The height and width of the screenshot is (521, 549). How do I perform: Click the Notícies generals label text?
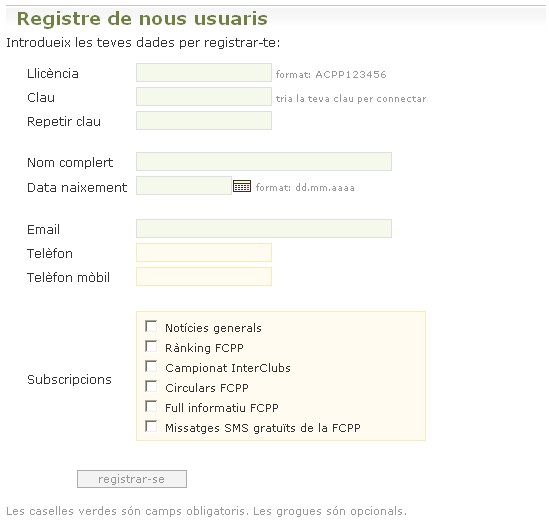(213, 328)
